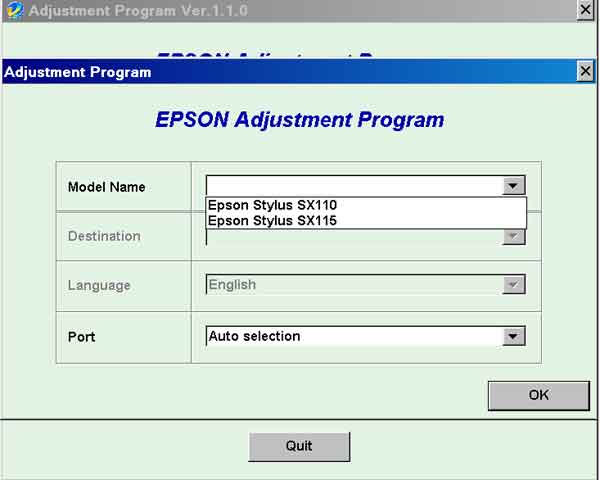Click the Language label
The width and height of the screenshot is (600, 480).
click(99, 286)
